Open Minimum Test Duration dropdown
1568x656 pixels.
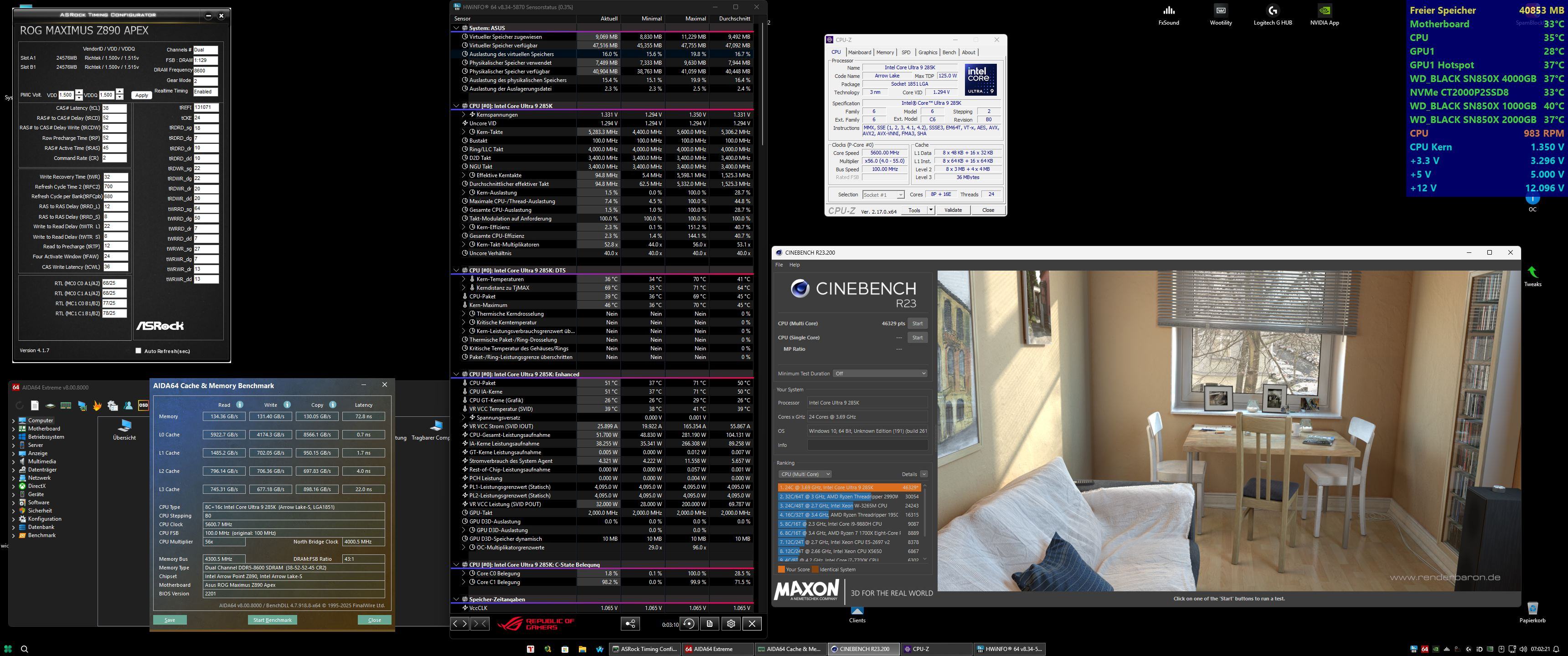point(881,374)
